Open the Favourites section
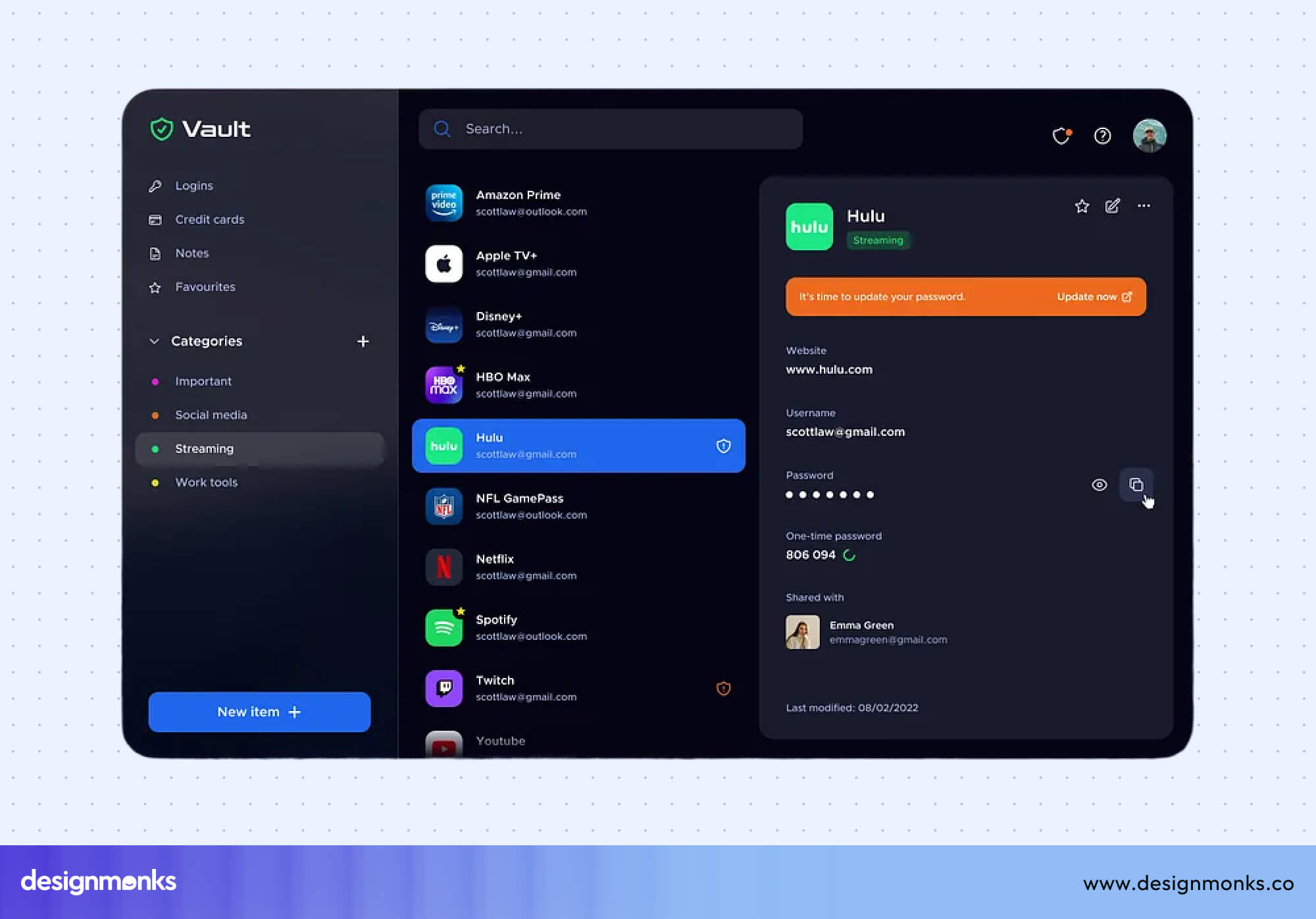The width and height of the screenshot is (1316, 919). (205, 287)
